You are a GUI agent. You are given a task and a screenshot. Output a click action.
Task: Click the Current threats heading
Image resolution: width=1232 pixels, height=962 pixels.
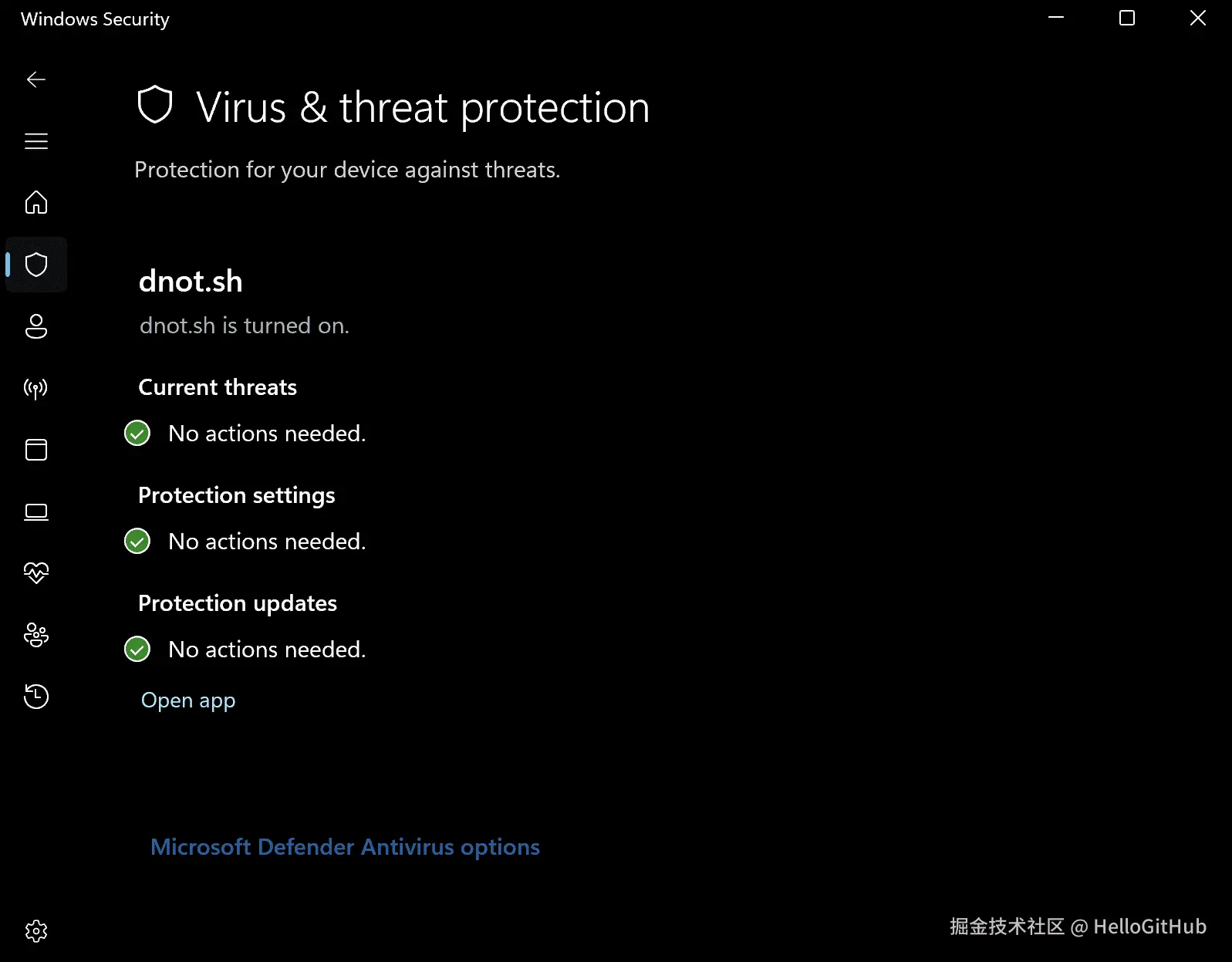click(218, 387)
